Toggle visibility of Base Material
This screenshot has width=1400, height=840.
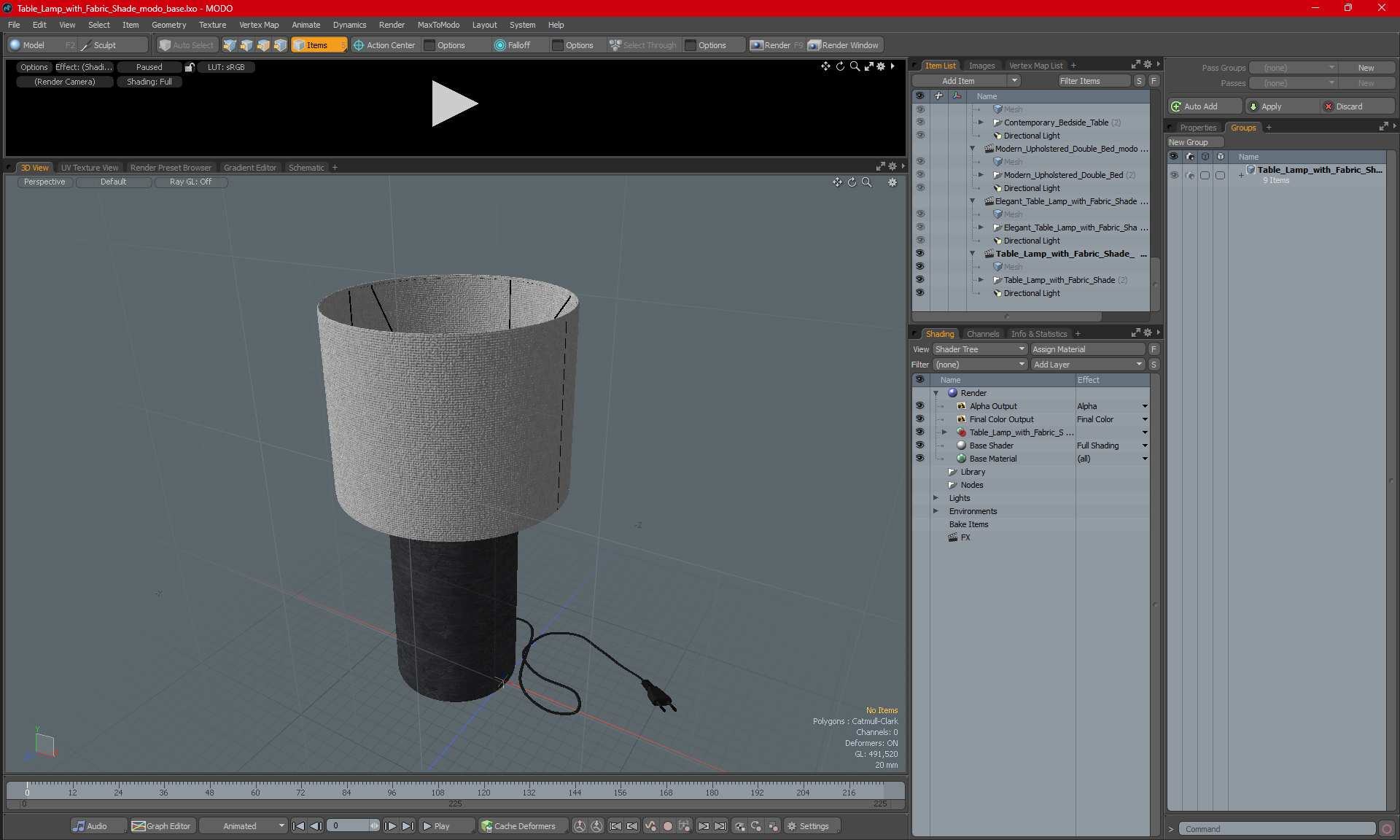(x=919, y=459)
